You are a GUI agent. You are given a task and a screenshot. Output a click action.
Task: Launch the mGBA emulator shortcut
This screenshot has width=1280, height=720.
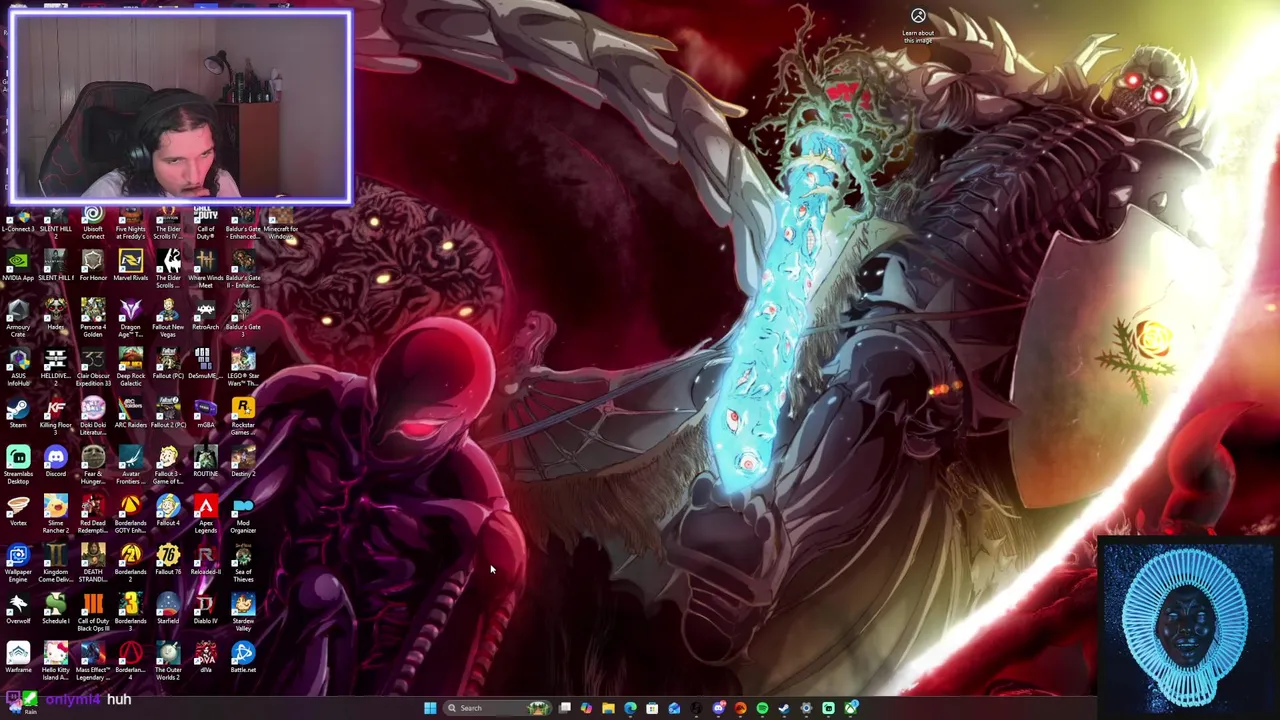coord(205,413)
